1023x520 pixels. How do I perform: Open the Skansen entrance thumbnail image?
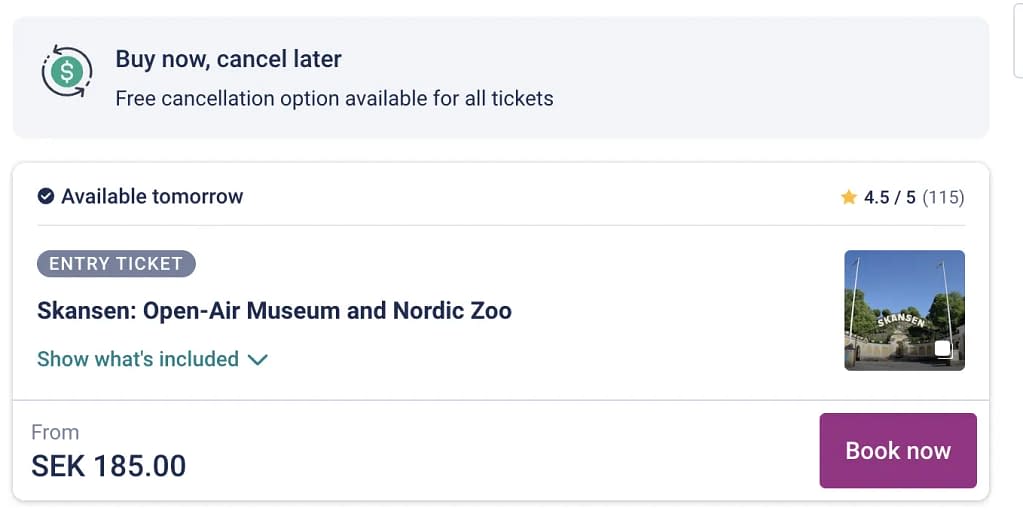point(904,310)
